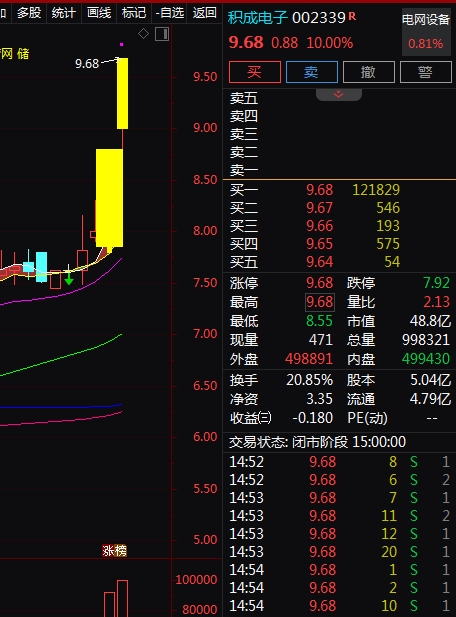The width and height of the screenshot is (456, 617).
Task: Open the 电网设备 sector box
Action: (x=426, y=31)
